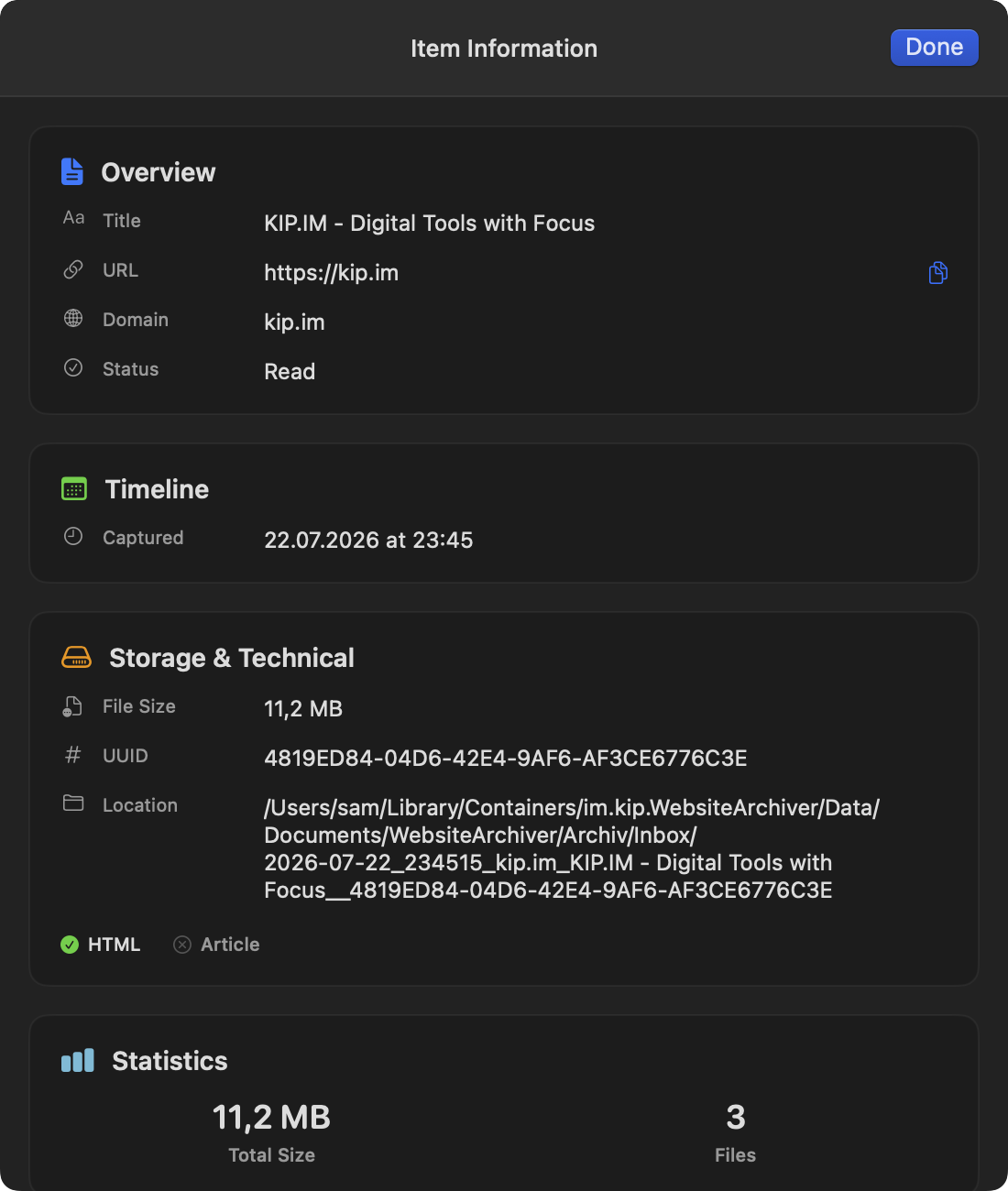Click the green Timeline calendar icon
1008x1191 pixels.
74,488
